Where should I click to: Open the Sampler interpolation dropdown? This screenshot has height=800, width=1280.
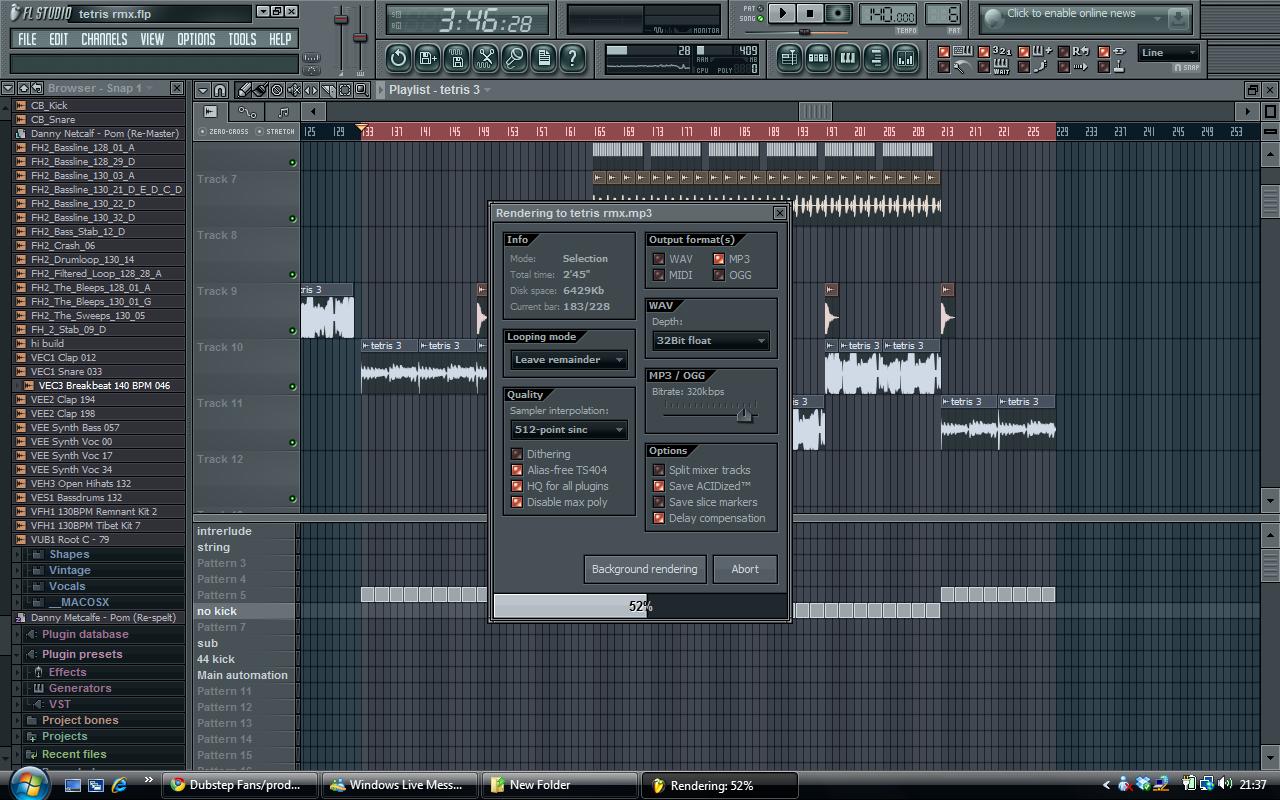pos(568,430)
